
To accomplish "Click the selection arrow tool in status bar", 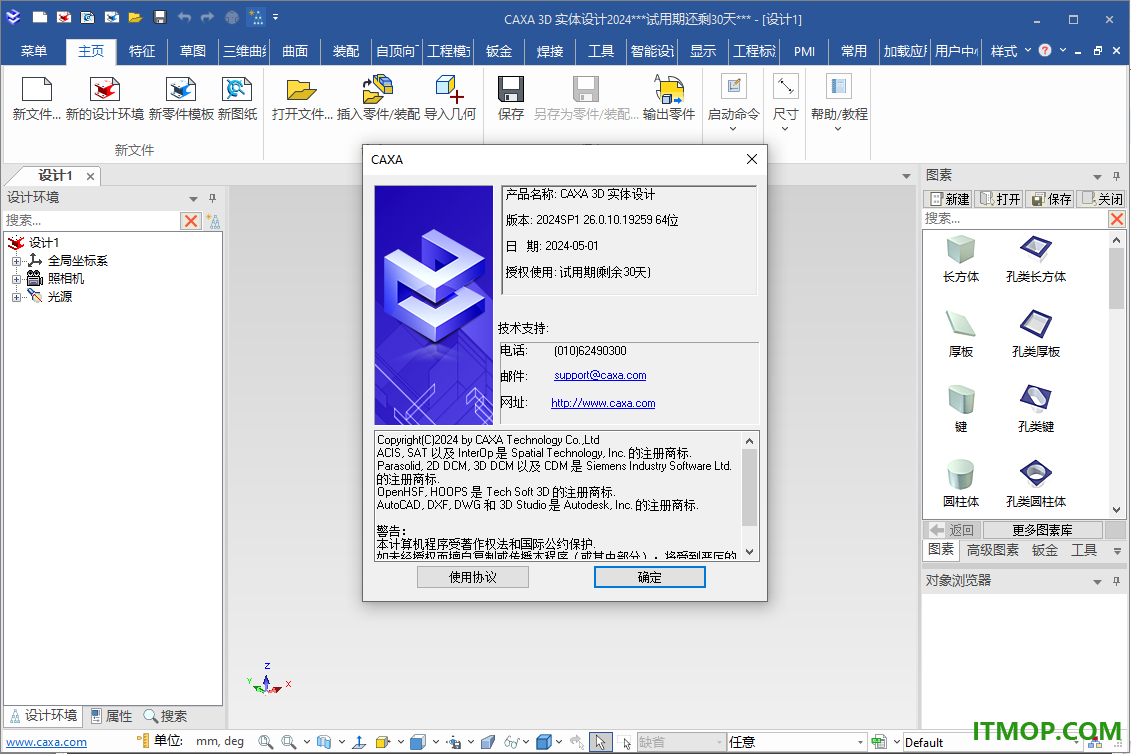I will pyautogui.click(x=600, y=742).
